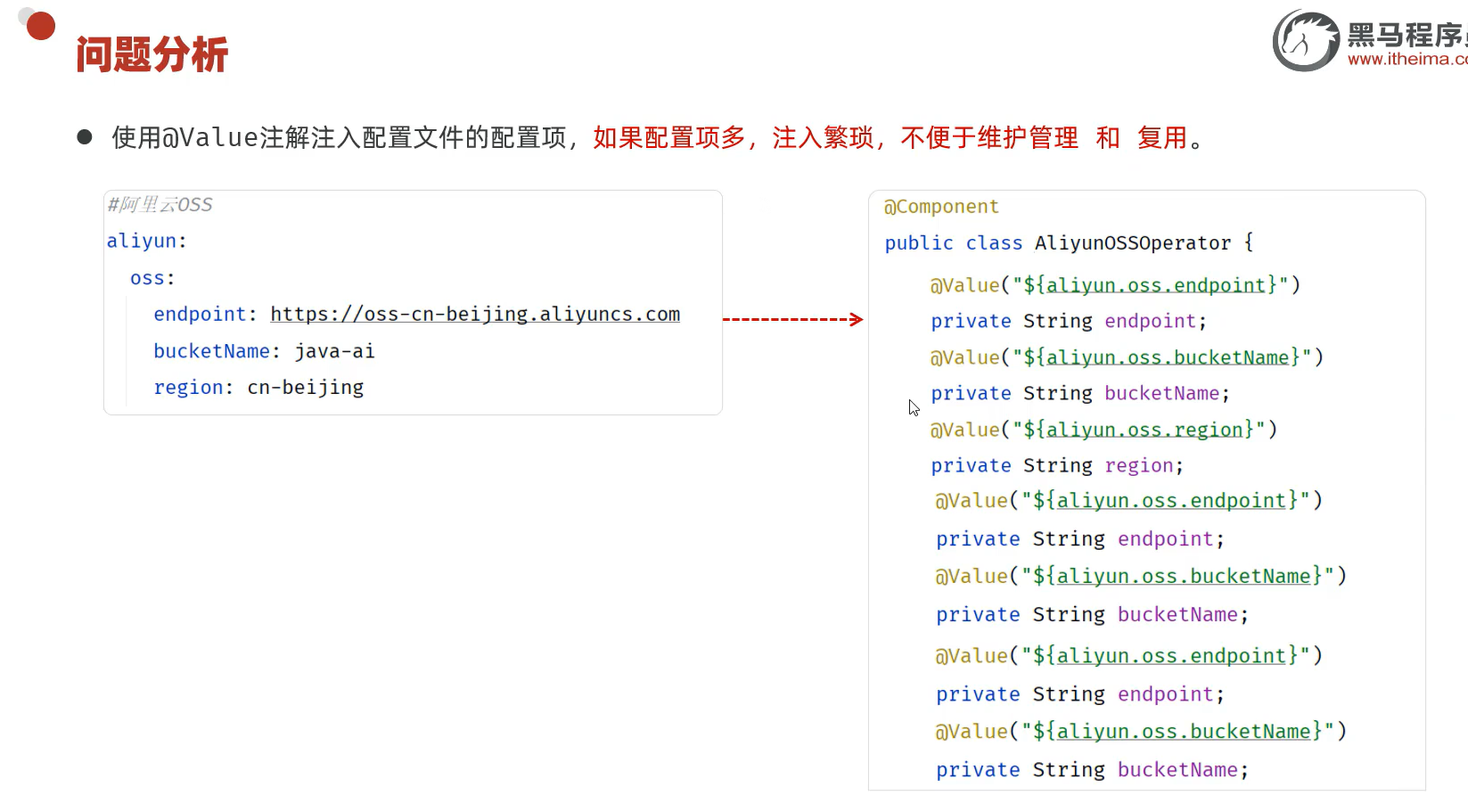Click the @Value aliyun.oss.region line
1468x812 pixels.
tap(1104, 430)
